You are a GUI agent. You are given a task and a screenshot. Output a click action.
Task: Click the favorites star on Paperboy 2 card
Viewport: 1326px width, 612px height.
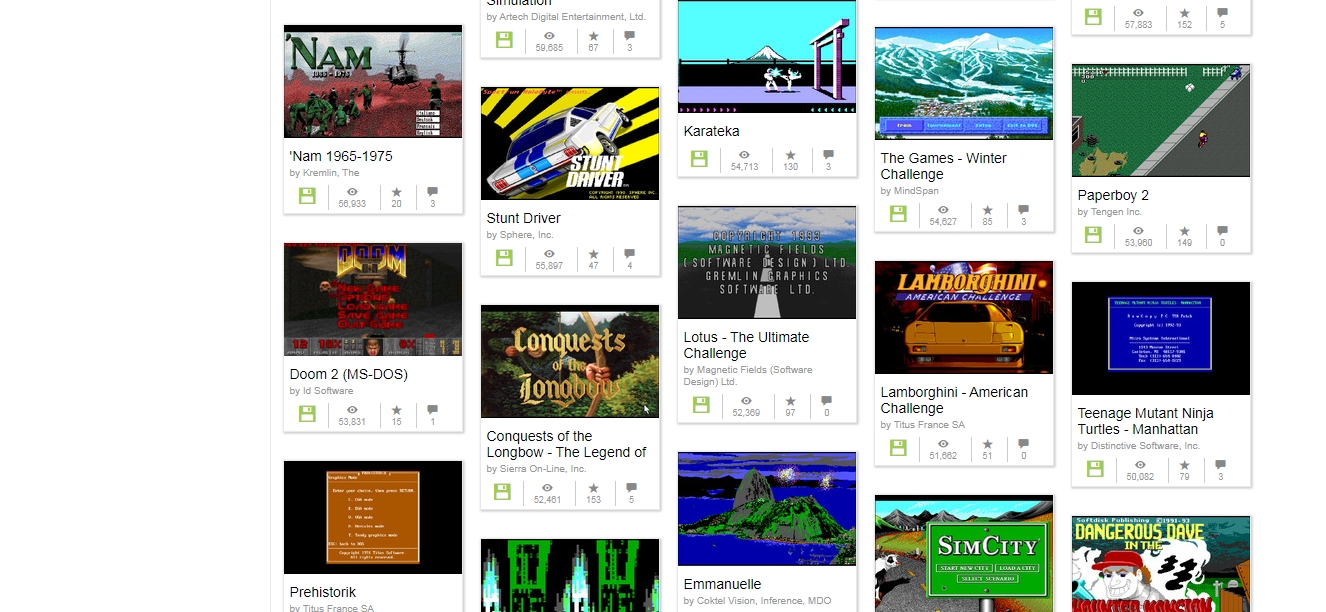tap(1184, 230)
